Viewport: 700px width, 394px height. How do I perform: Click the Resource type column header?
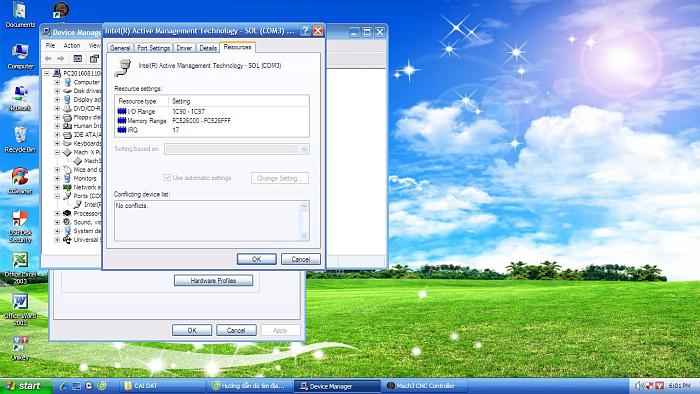click(142, 101)
